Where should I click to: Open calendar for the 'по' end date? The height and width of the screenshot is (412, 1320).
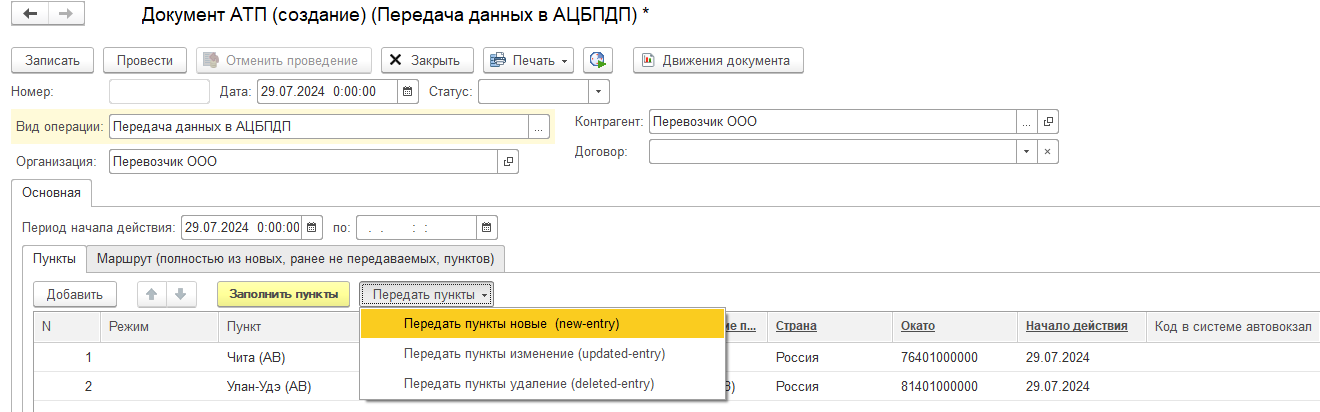(486, 227)
